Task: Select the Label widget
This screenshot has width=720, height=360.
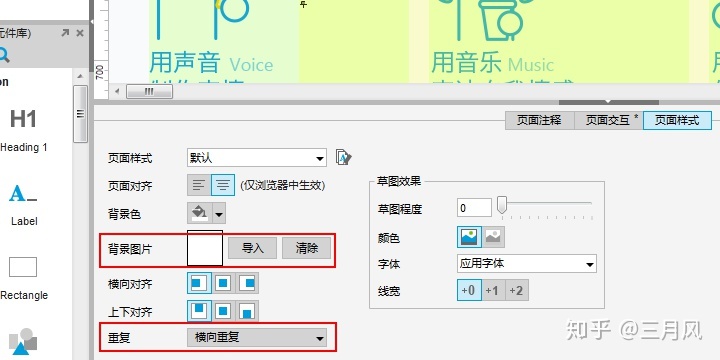Action: (23, 205)
